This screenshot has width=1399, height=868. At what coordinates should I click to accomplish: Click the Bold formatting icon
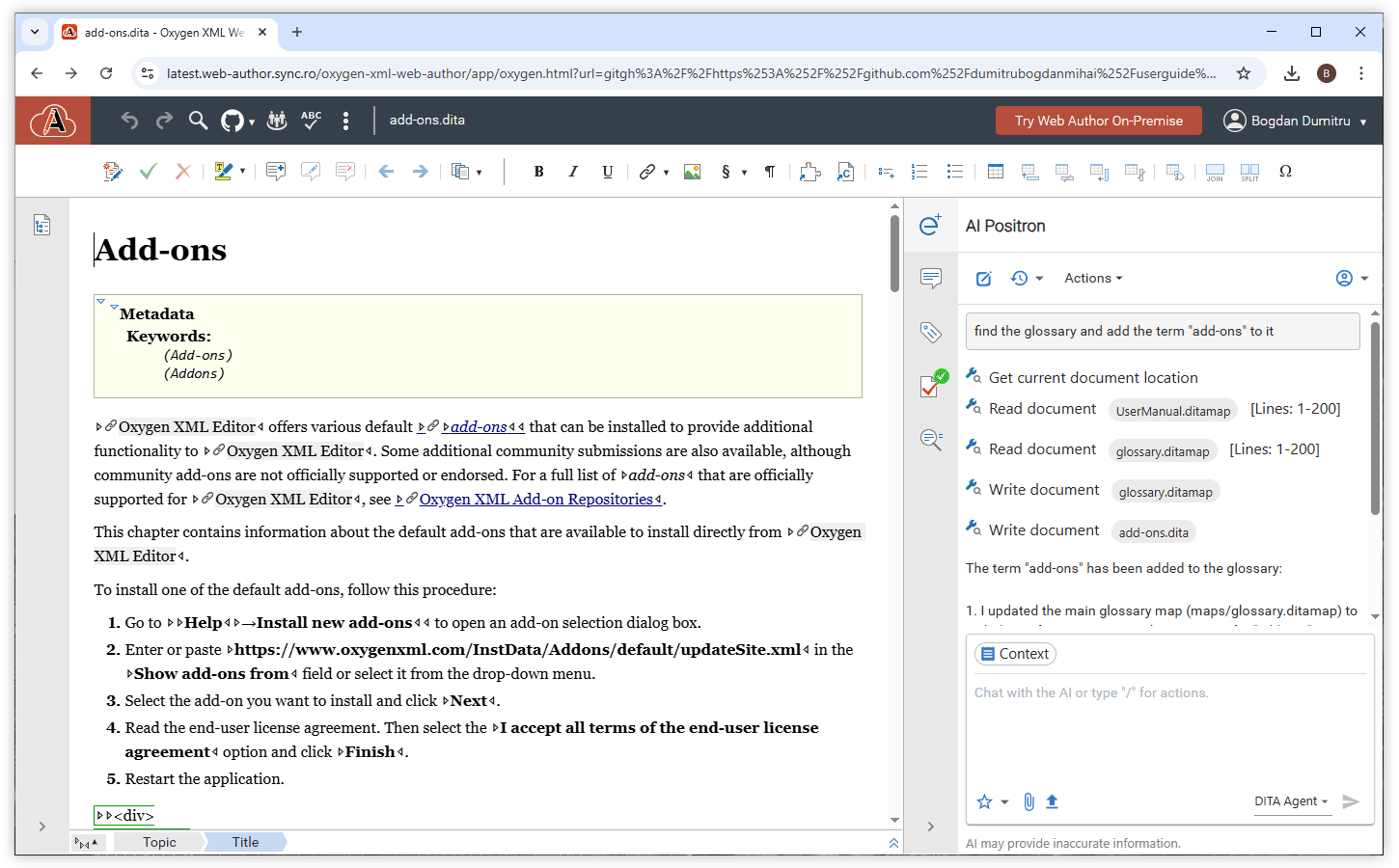pyautogui.click(x=538, y=172)
